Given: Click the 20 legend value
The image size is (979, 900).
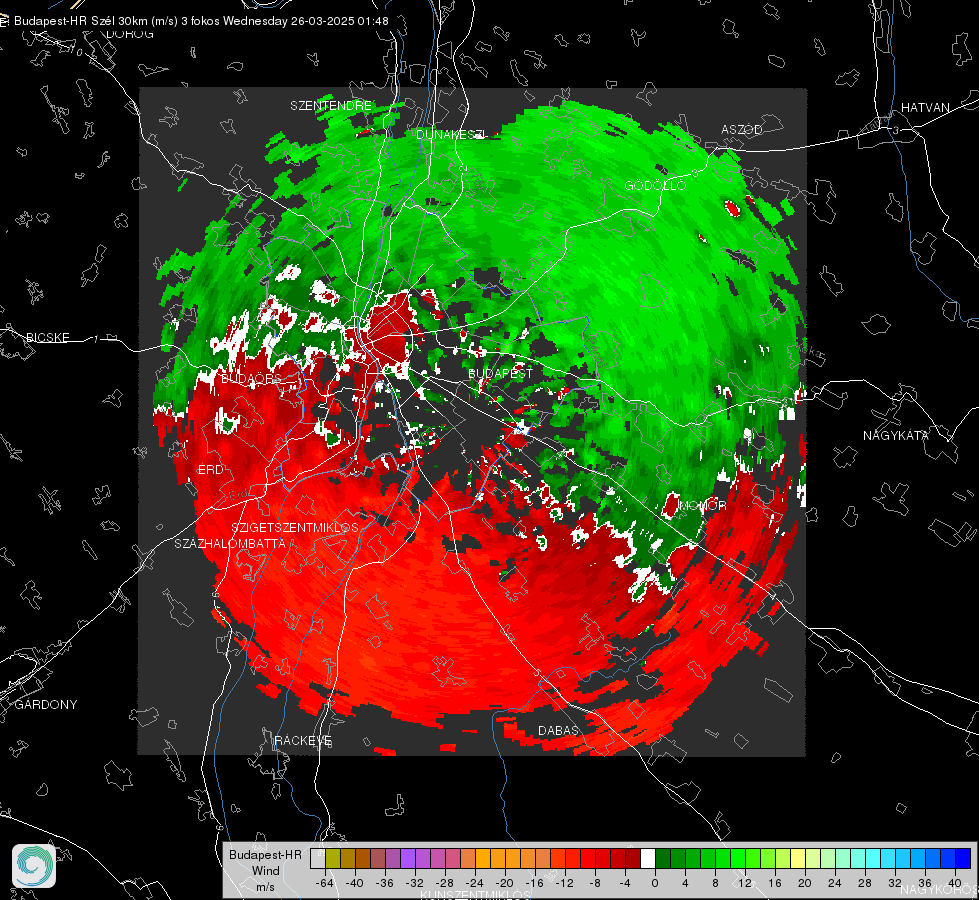Looking at the screenshot, I should (805, 883).
